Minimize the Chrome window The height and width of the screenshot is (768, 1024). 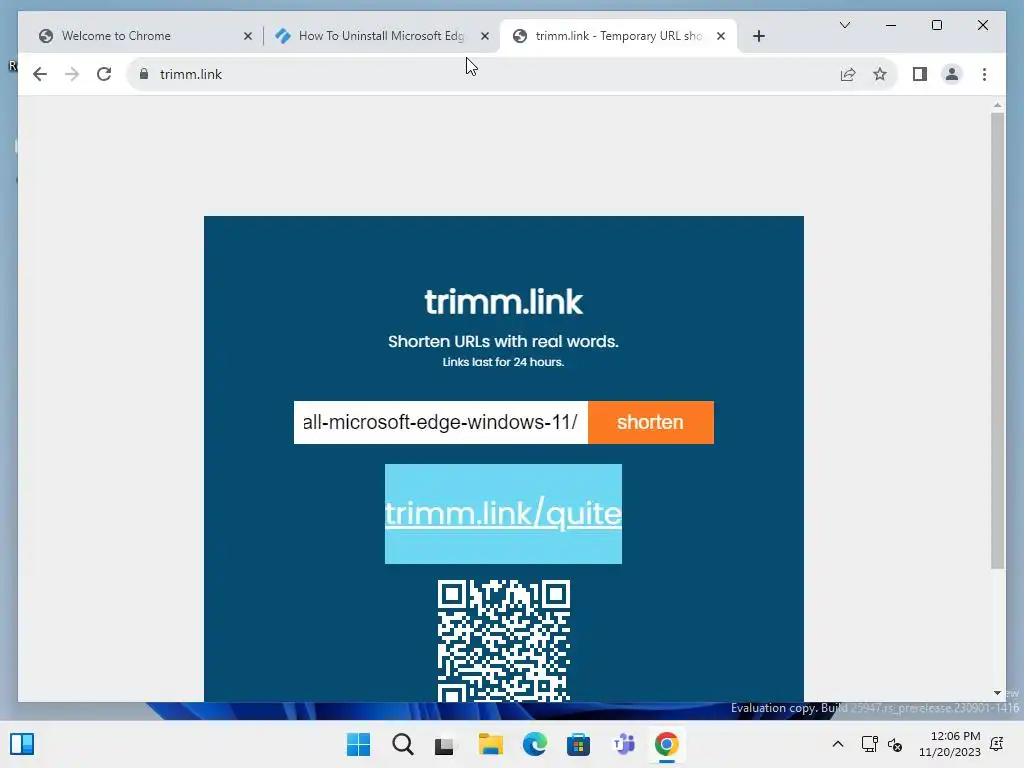pos(891,25)
